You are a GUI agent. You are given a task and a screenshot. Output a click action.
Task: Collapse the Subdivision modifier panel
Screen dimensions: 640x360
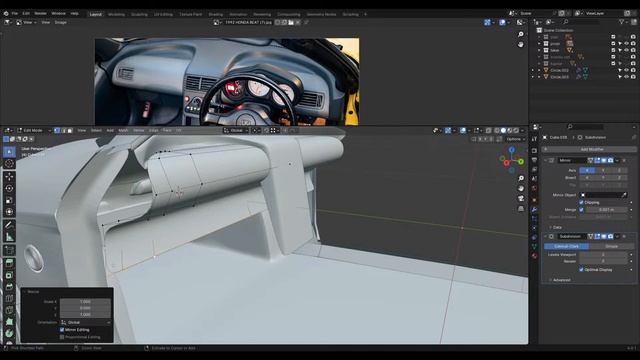point(545,236)
